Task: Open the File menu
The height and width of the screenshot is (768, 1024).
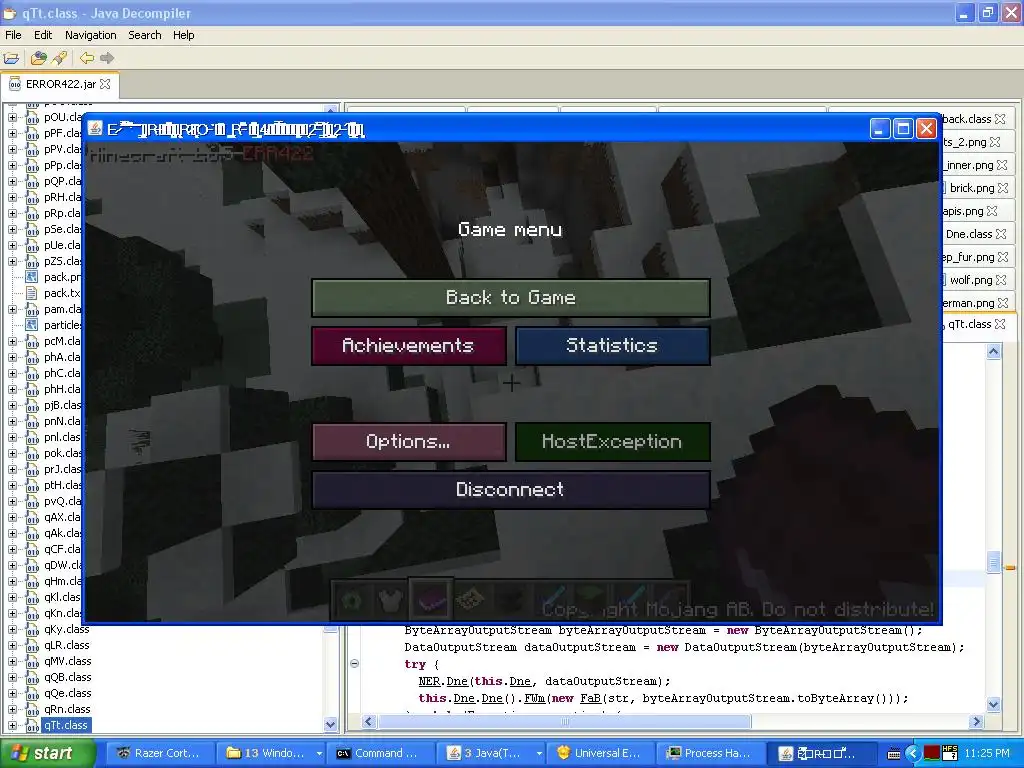Action: (13, 35)
